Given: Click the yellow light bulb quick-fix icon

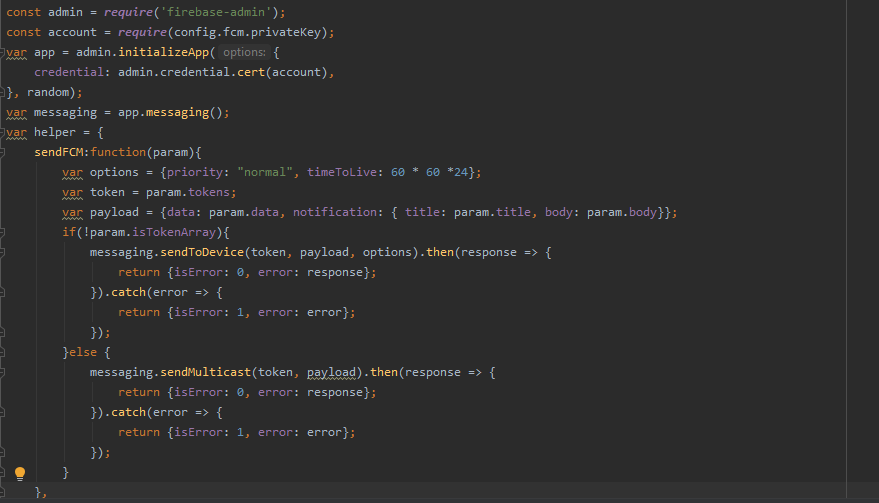Looking at the screenshot, I should pos(19,473).
